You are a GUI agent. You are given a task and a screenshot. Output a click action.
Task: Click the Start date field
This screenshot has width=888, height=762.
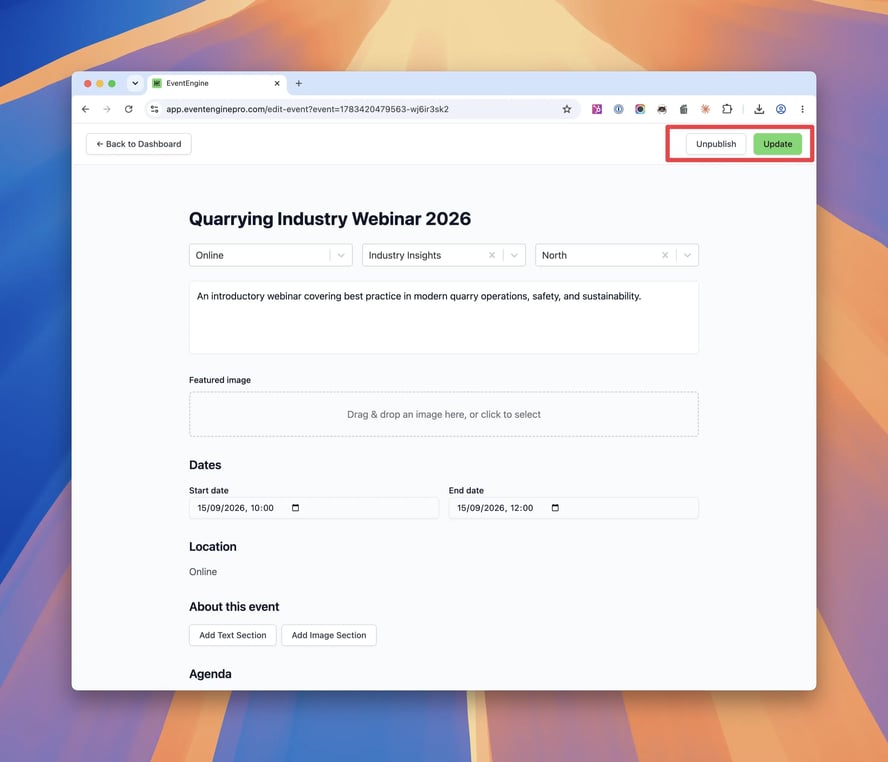click(314, 508)
